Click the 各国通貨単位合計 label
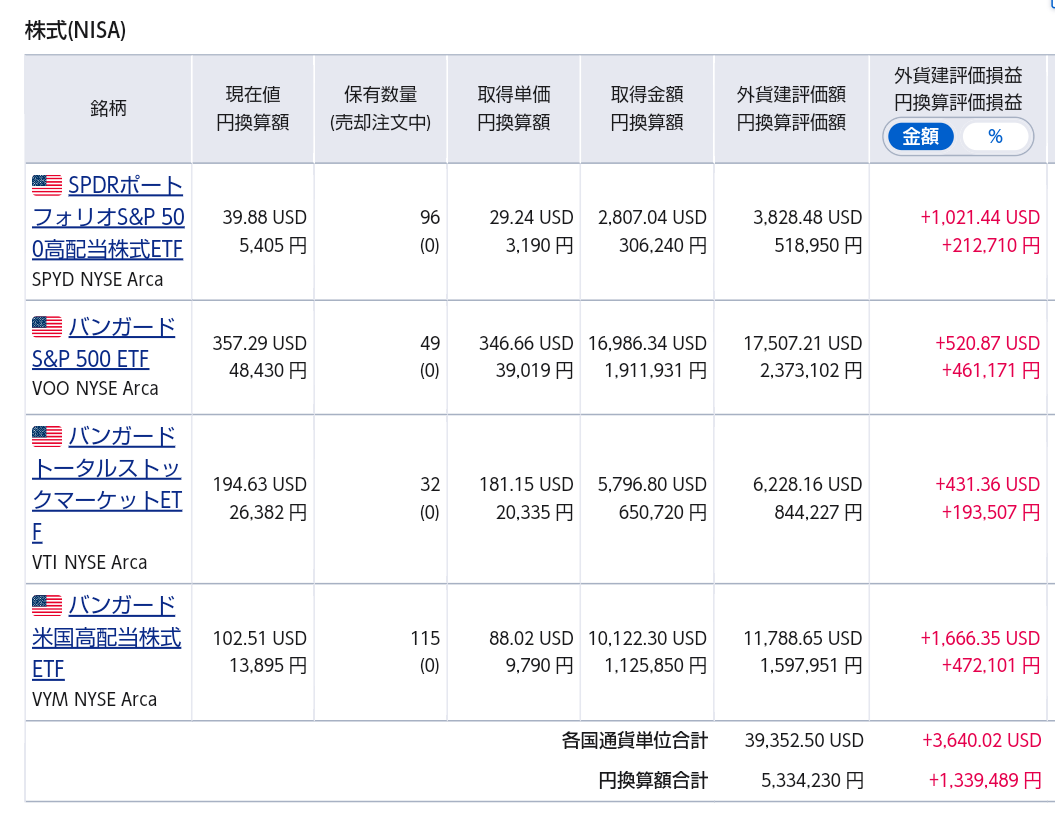Viewport: 1055px width, 815px height. (x=634, y=741)
